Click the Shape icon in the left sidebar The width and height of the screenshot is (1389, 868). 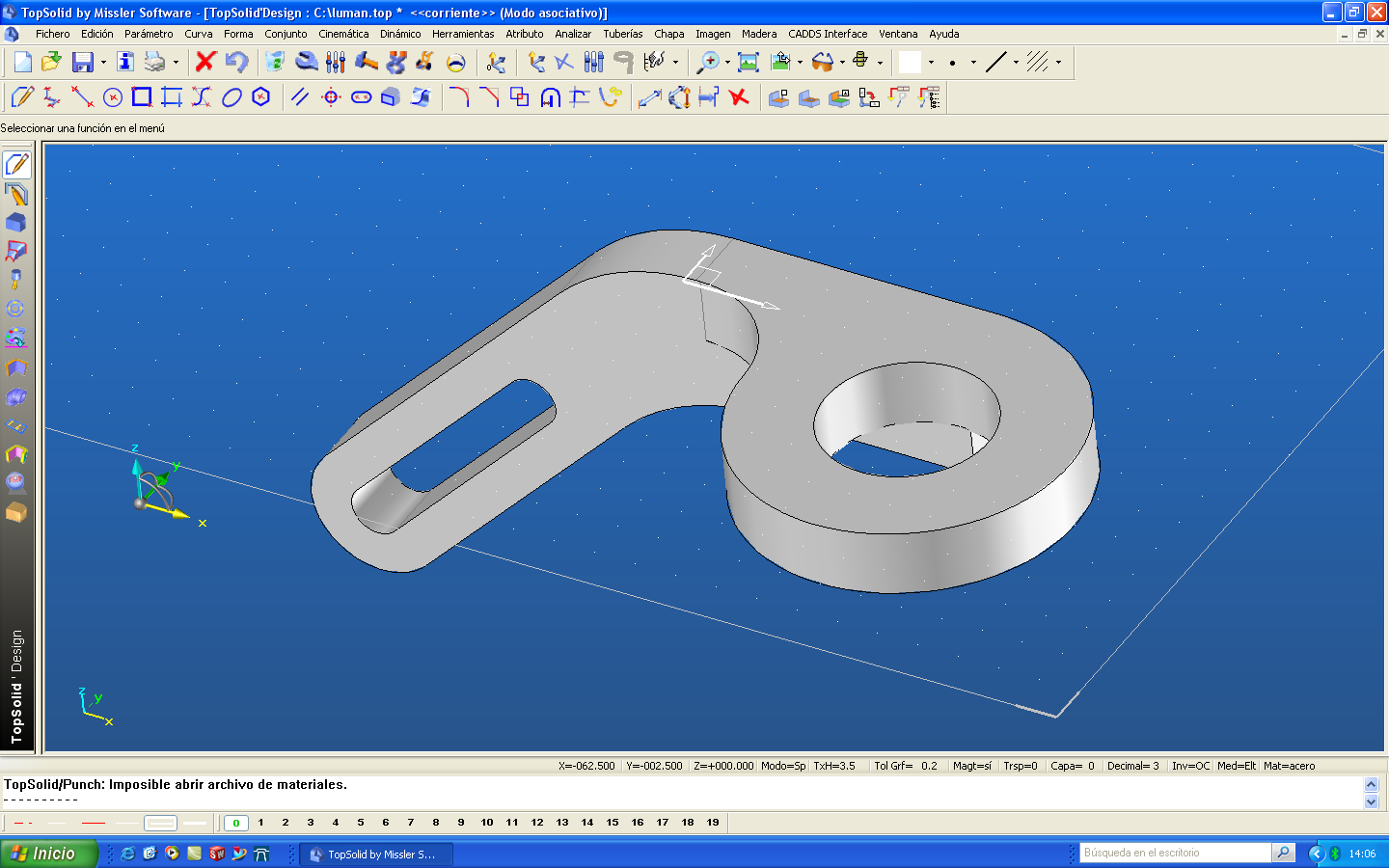pos(16,223)
